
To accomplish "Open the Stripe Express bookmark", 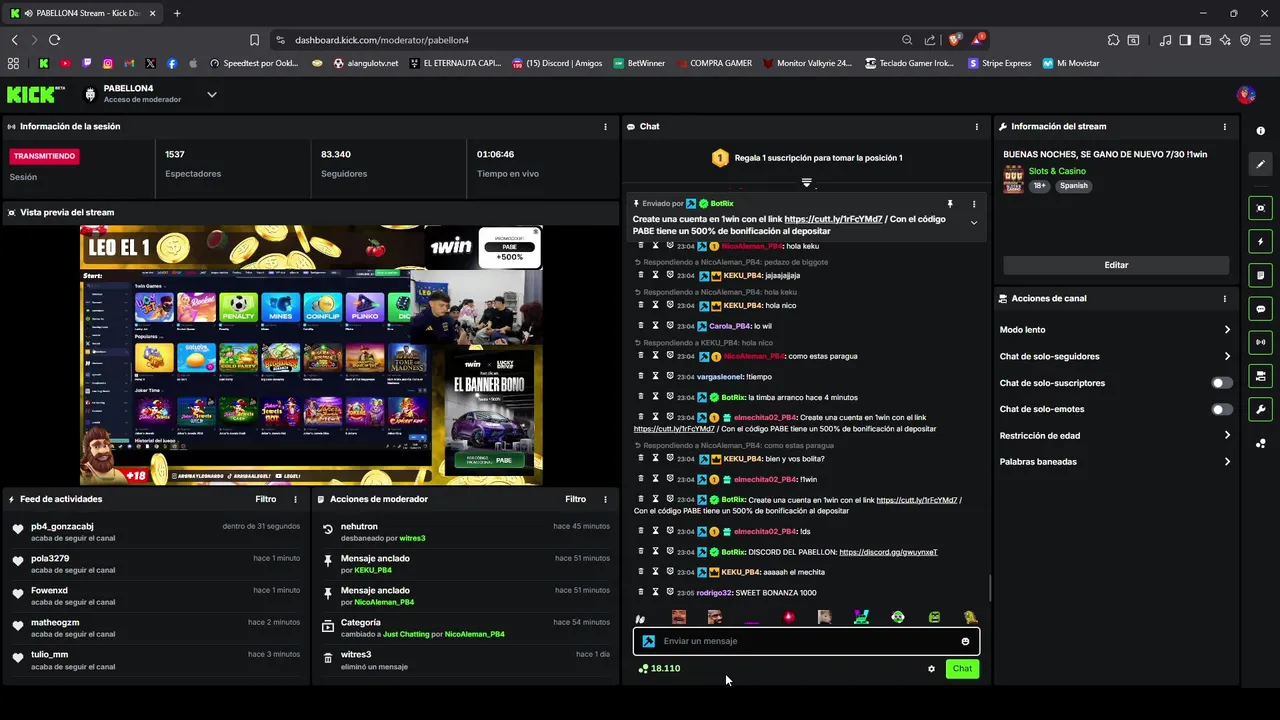I will tap(999, 63).
